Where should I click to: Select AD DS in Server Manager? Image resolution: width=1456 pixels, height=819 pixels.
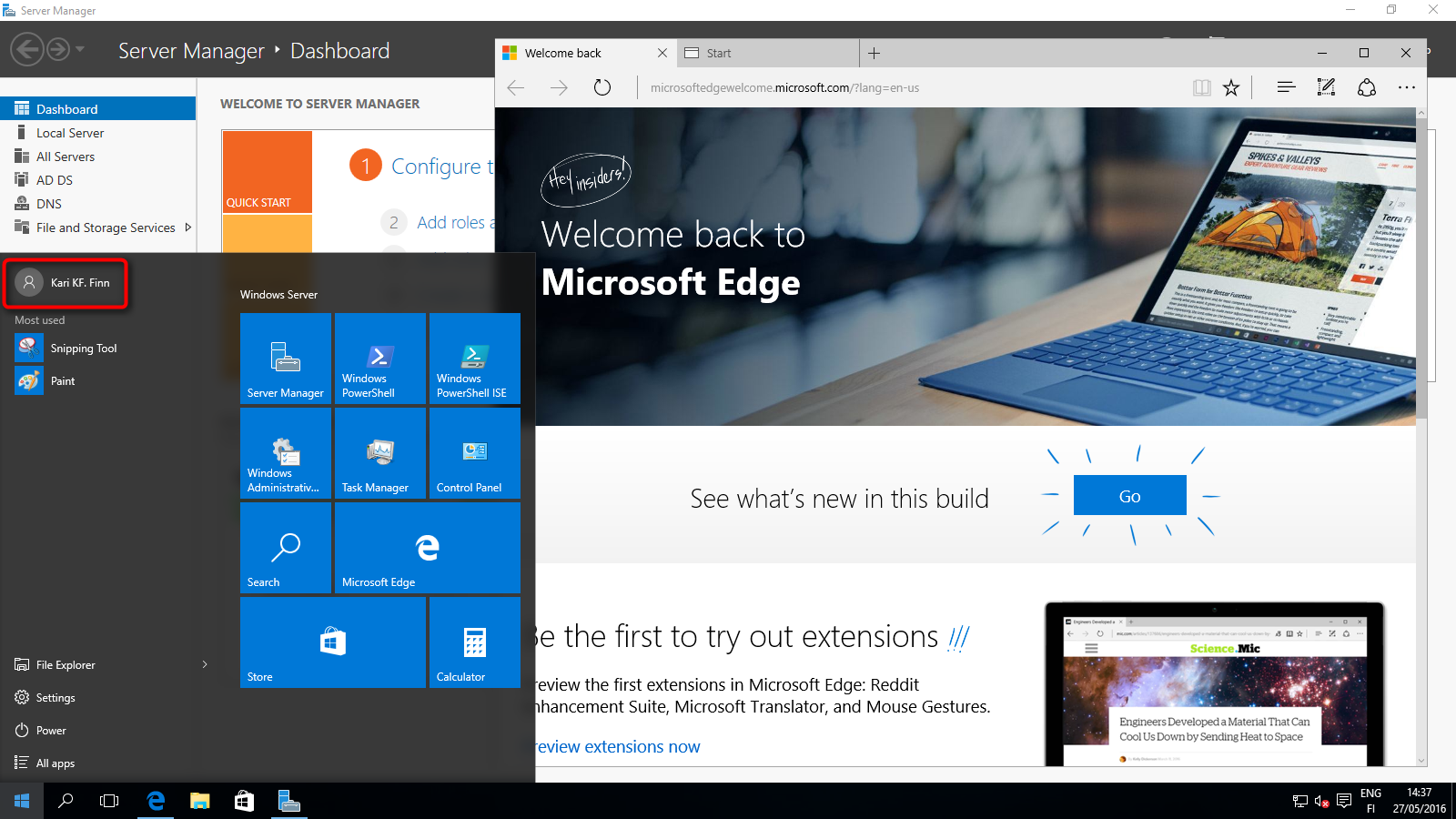pos(98,179)
